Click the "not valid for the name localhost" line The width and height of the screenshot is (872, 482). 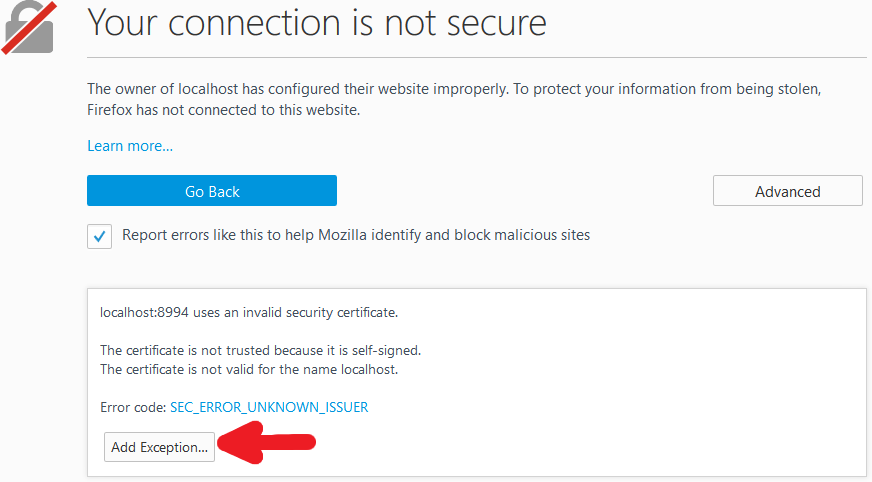[x=249, y=369]
